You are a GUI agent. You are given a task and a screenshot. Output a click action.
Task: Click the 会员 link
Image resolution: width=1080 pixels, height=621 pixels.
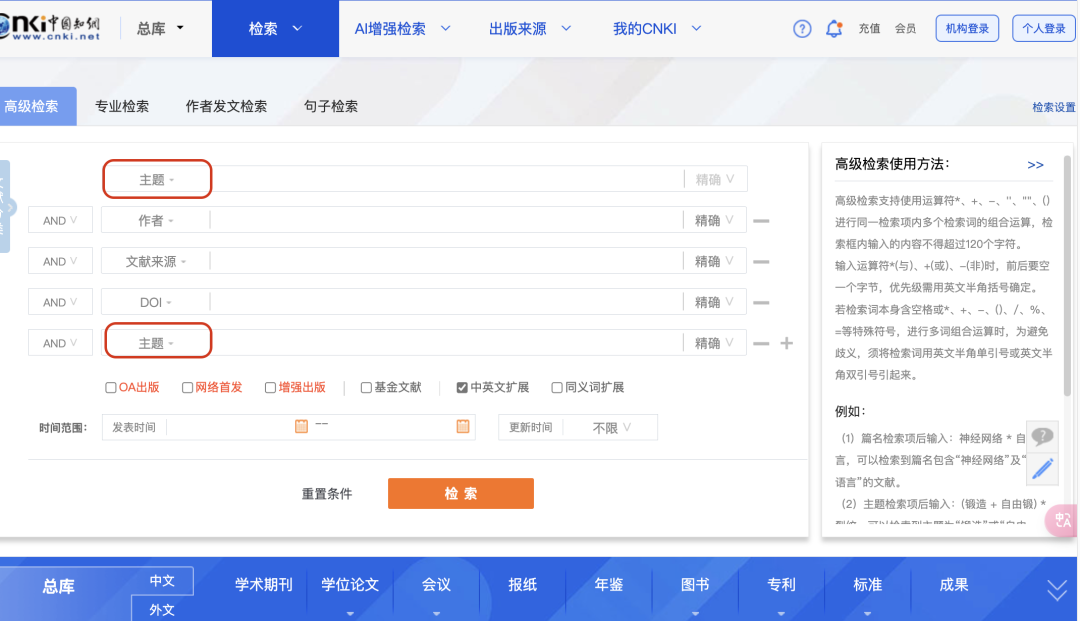(x=905, y=28)
